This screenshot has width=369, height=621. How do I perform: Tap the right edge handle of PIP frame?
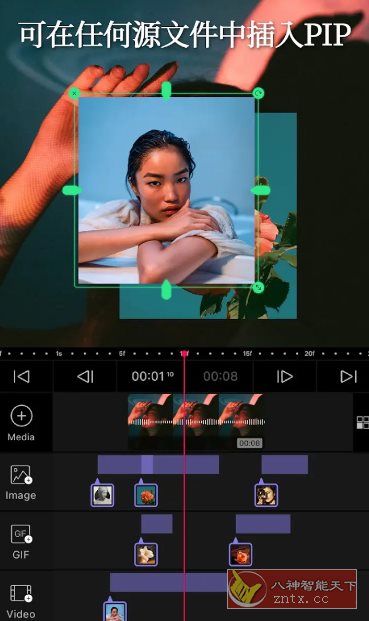pyautogui.click(x=261, y=190)
